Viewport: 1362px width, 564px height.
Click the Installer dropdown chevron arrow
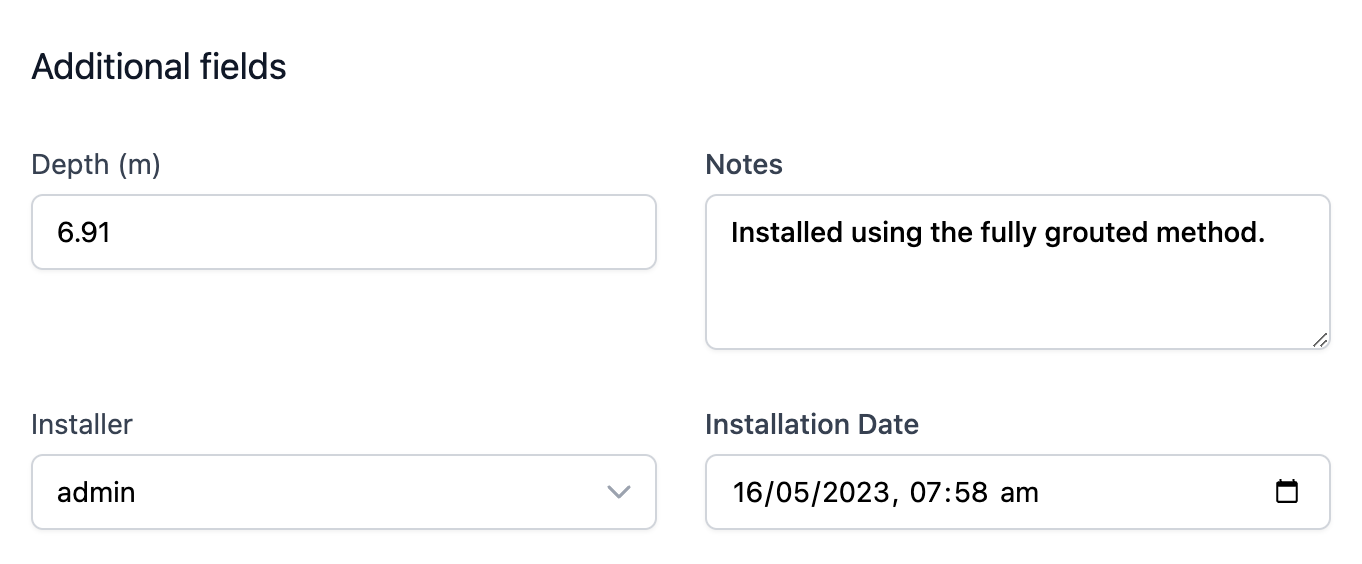coord(619,492)
